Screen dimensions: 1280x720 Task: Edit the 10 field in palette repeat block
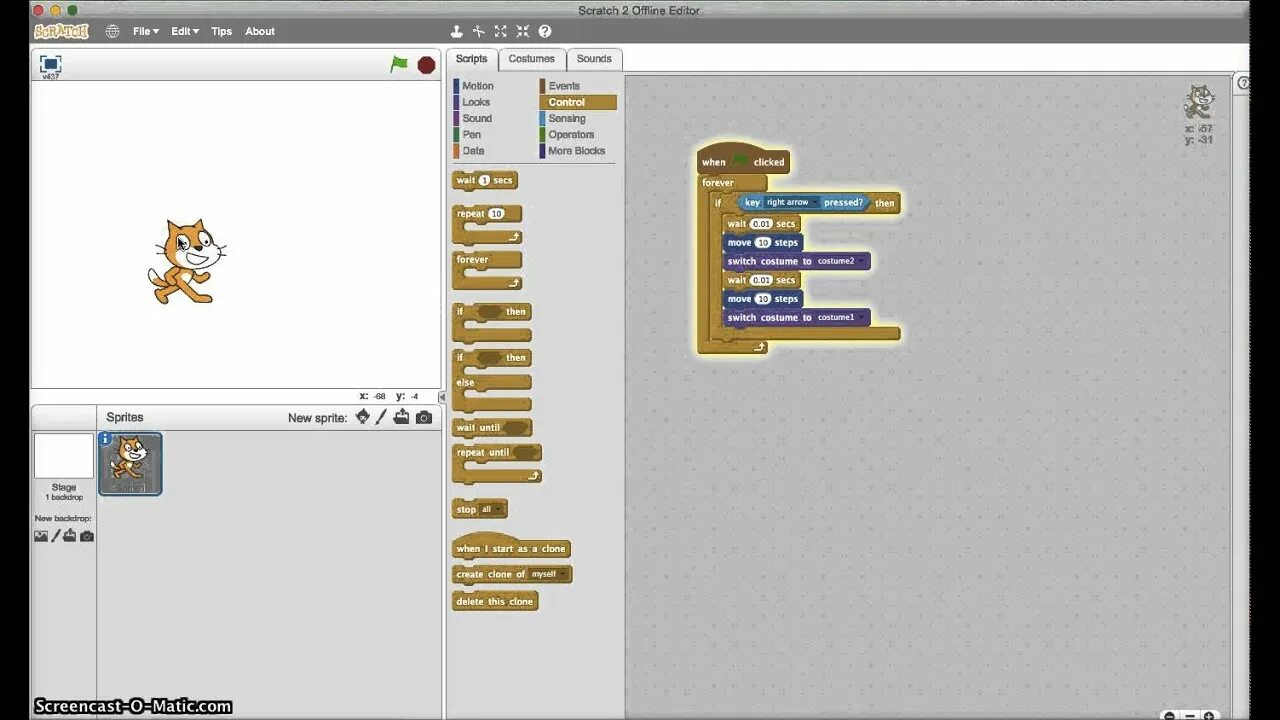tap(496, 214)
